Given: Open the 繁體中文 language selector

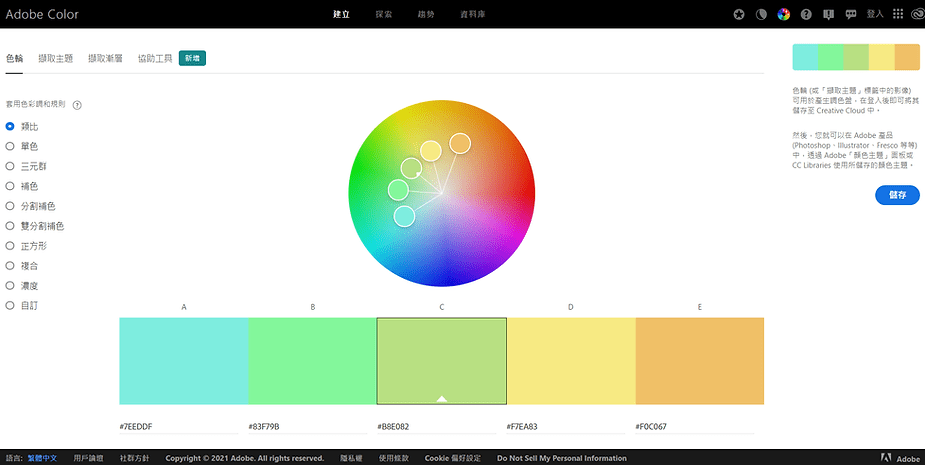Looking at the screenshot, I should pyautogui.click(x=42, y=459).
